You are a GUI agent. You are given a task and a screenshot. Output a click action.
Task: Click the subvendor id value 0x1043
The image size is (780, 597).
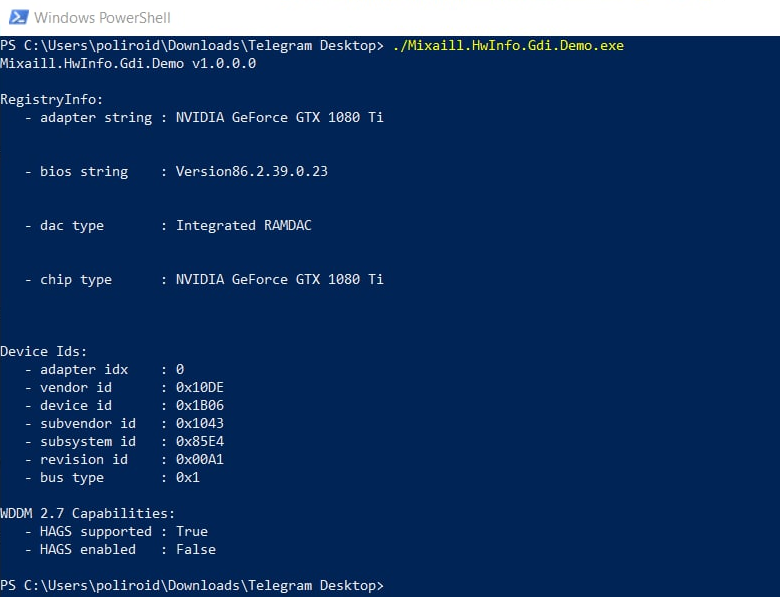(x=200, y=423)
